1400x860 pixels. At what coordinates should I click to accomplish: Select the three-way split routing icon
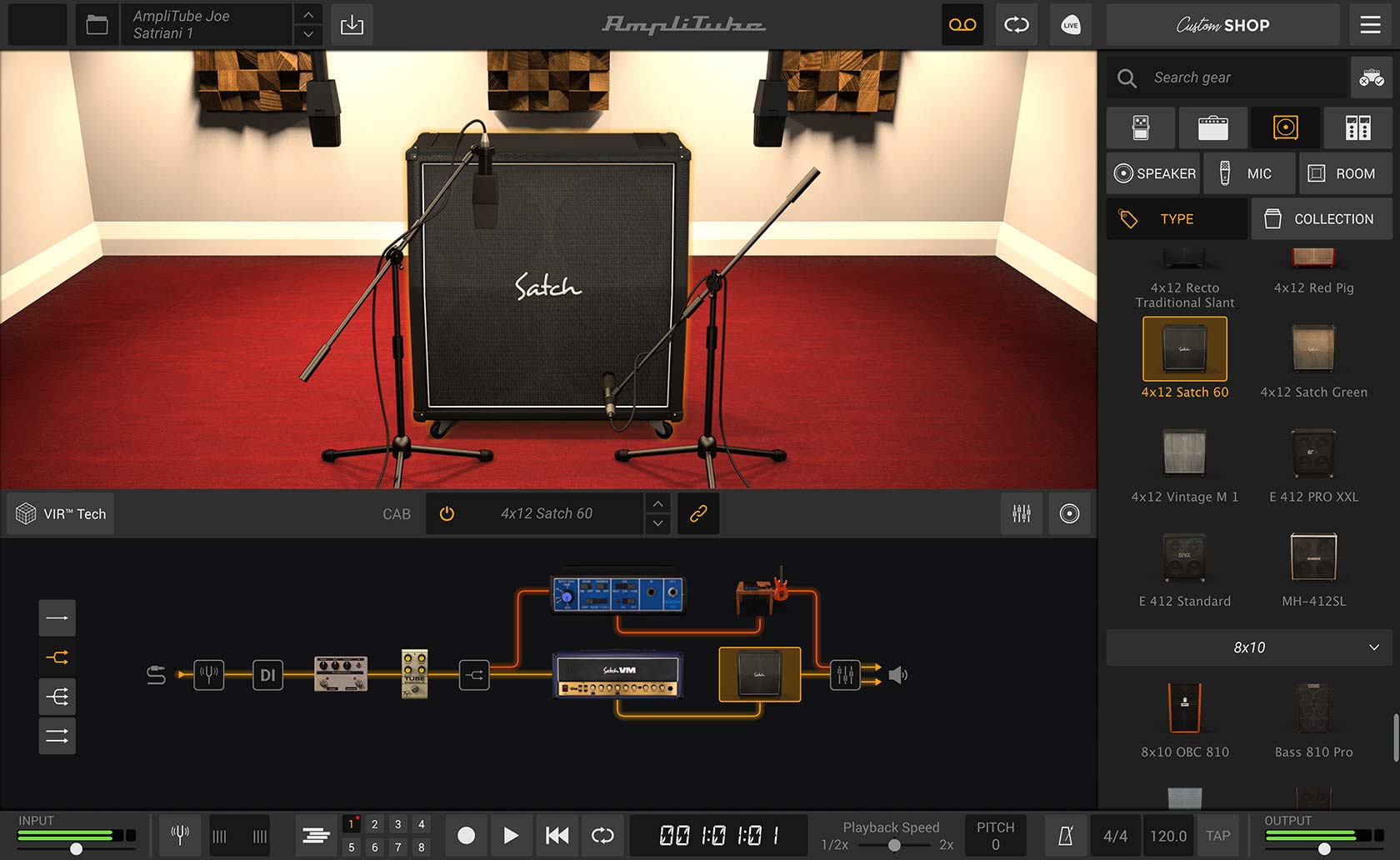(x=57, y=696)
